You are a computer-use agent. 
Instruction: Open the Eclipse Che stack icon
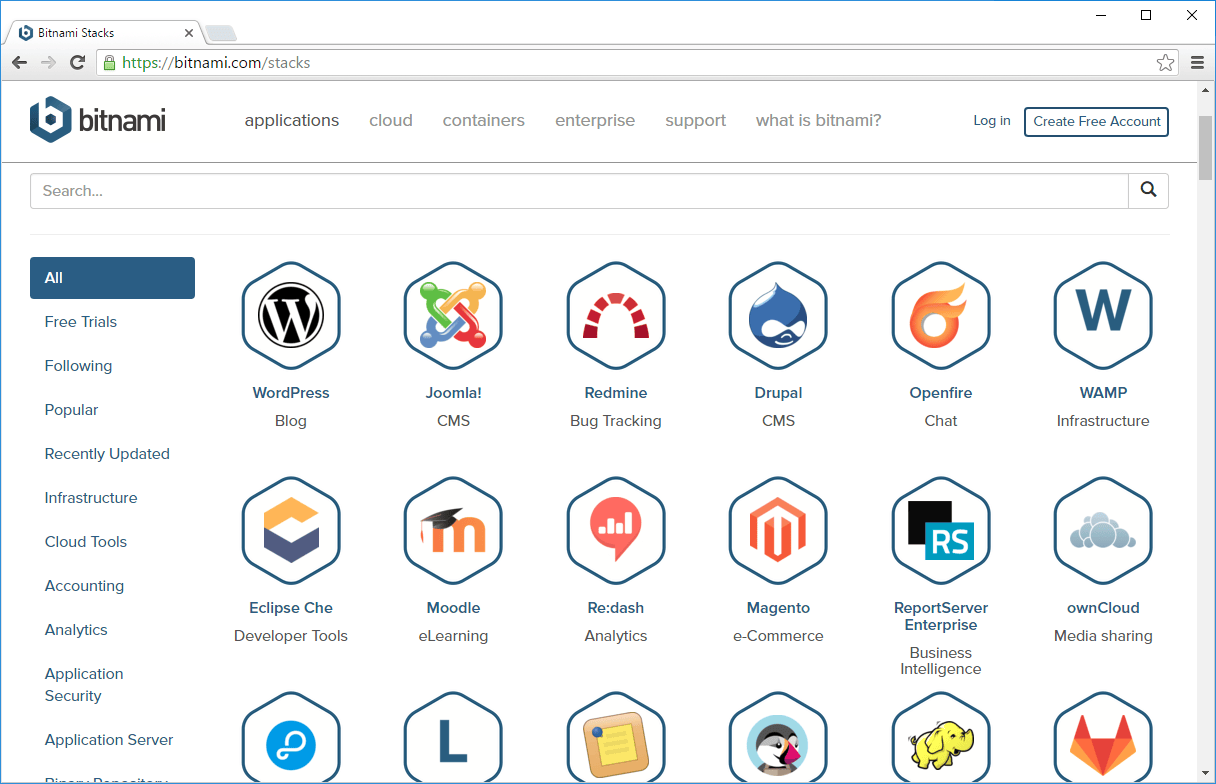(x=291, y=531)
